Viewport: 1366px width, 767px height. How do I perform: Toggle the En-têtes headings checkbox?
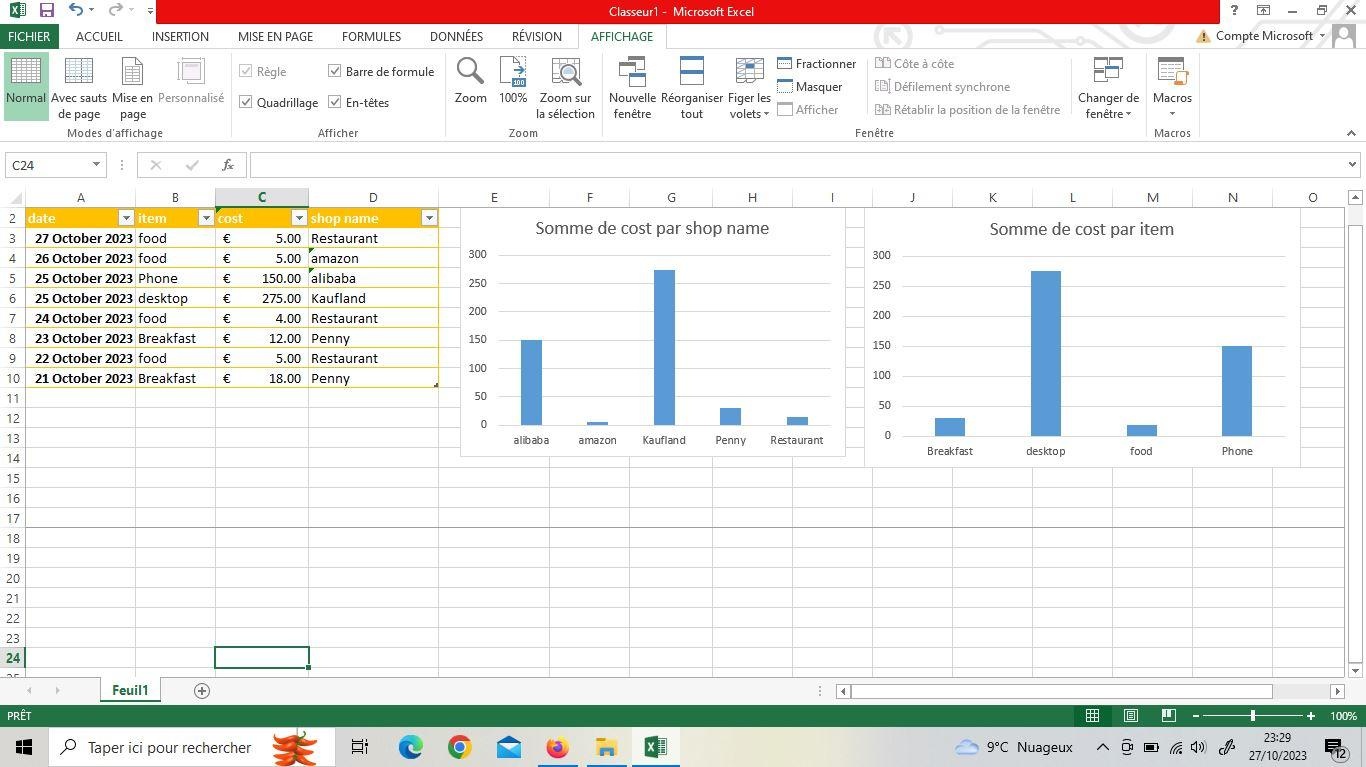pos(335,102)
